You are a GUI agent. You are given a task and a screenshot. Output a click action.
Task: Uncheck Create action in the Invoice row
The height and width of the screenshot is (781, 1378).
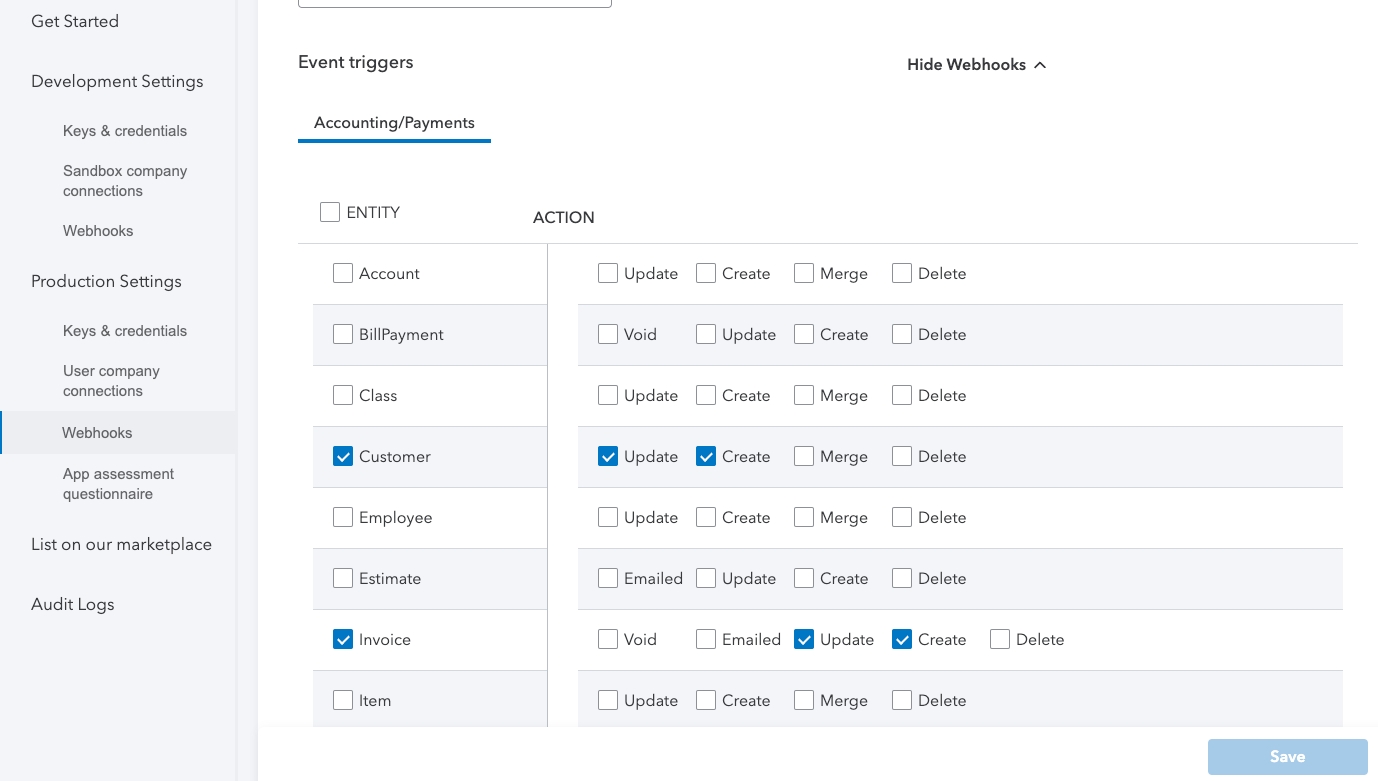tap(902, 639)
